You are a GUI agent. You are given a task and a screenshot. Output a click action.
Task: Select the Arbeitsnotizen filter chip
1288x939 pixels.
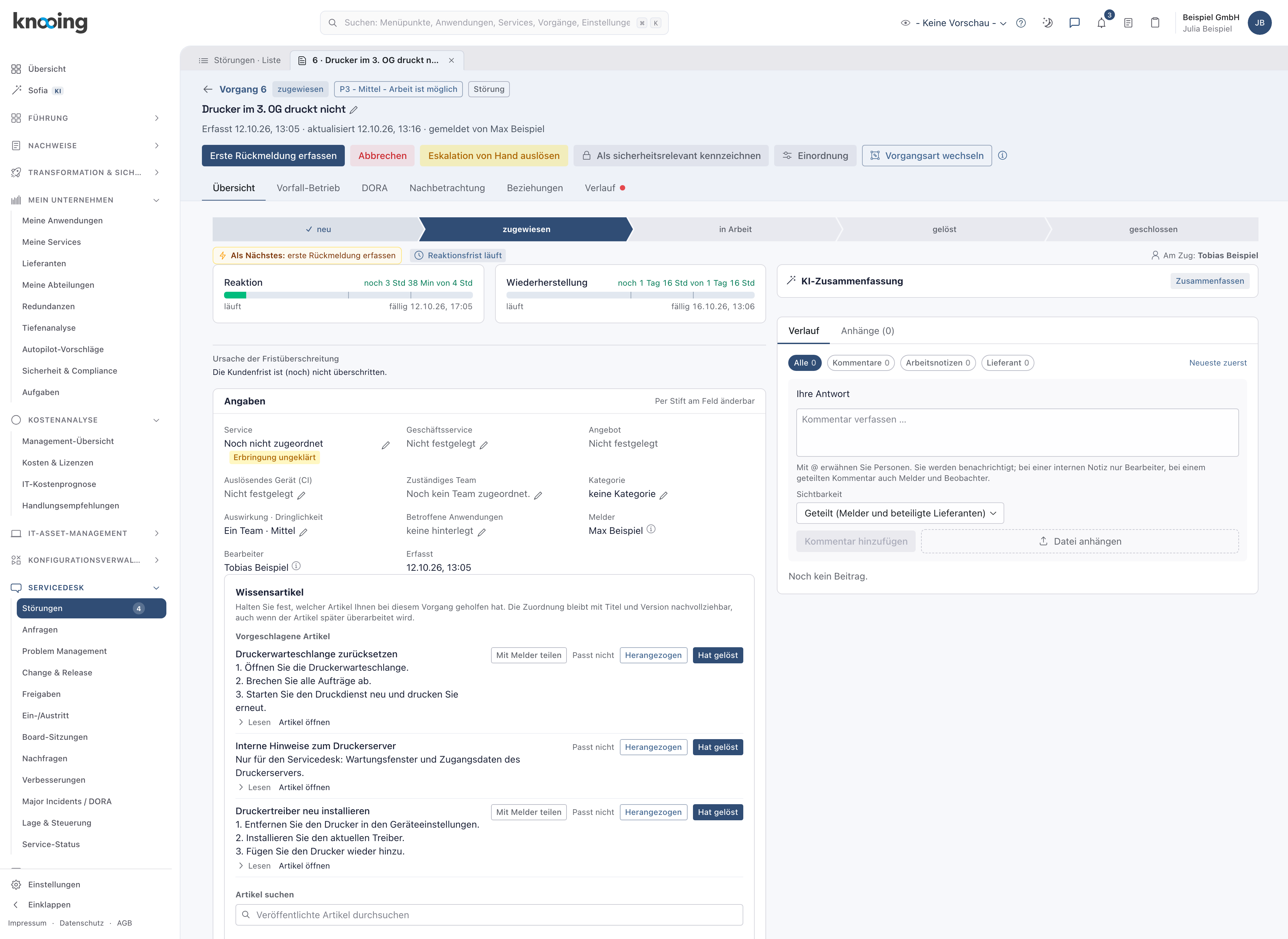pyautogui.click(x=938, y=363)
